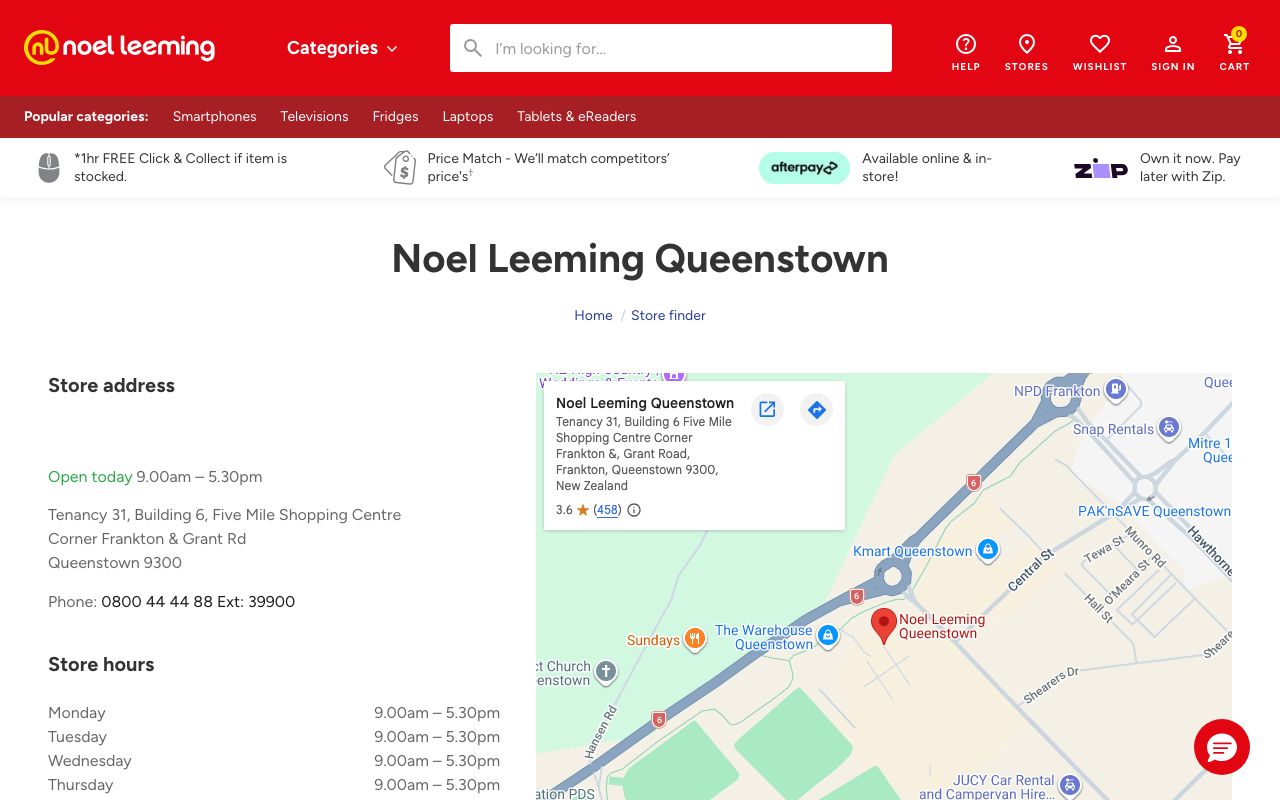Click the search magnifier icon
This screenshot has height=800, width=1280.
[x=473, y=48]
